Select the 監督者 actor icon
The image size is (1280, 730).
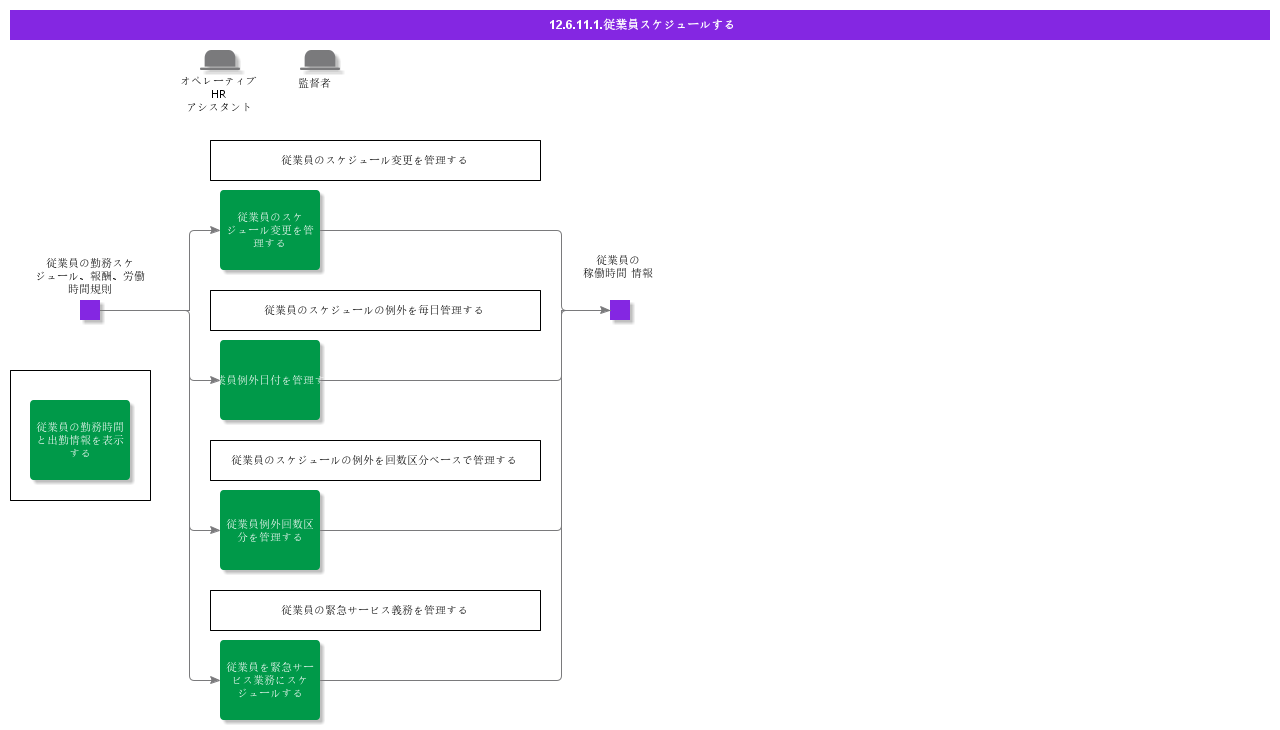click(x=319, y=60)
